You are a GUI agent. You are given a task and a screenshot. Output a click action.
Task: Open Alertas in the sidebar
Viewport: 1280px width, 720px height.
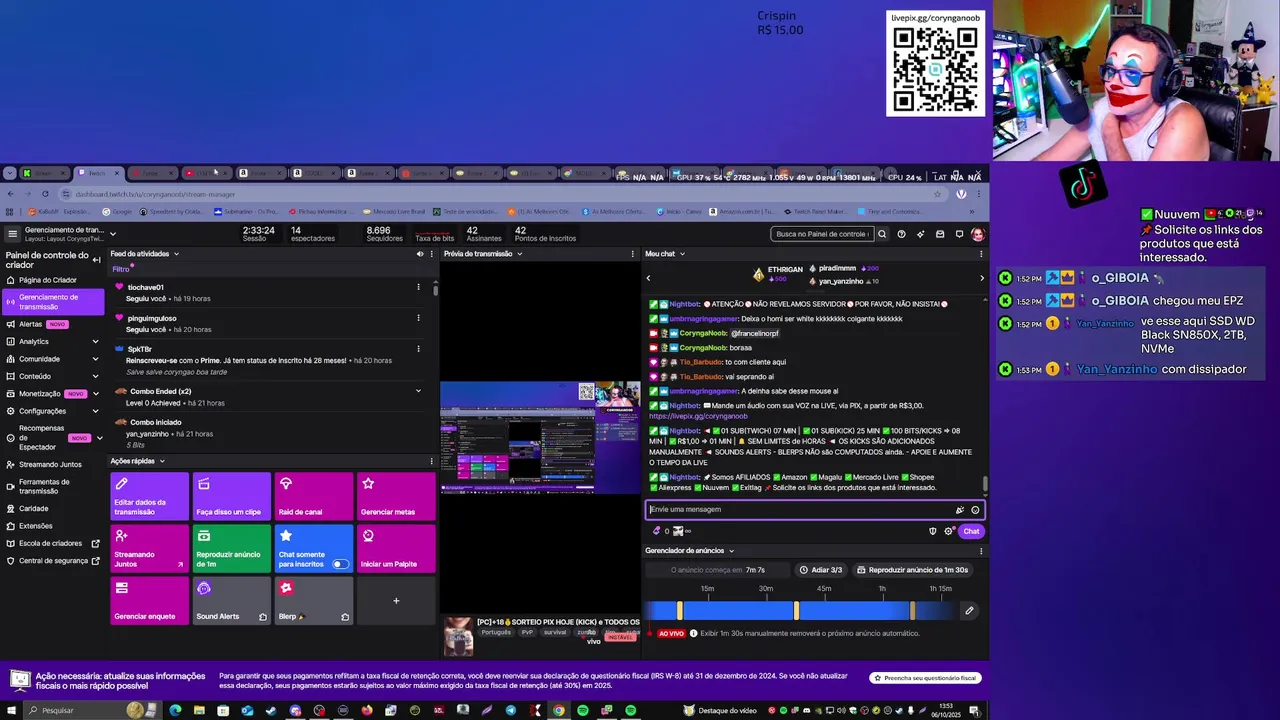(x=30, y=324)
